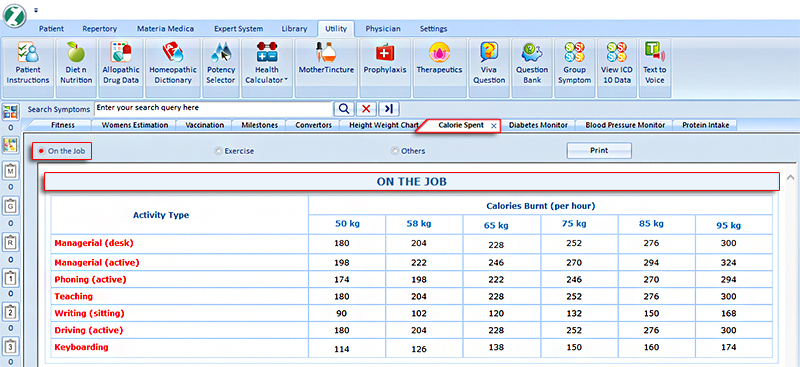Click the Teaching row label
The height and width of the screenshot is (367, 800).
pyautogui.click(x=73, y=296)
